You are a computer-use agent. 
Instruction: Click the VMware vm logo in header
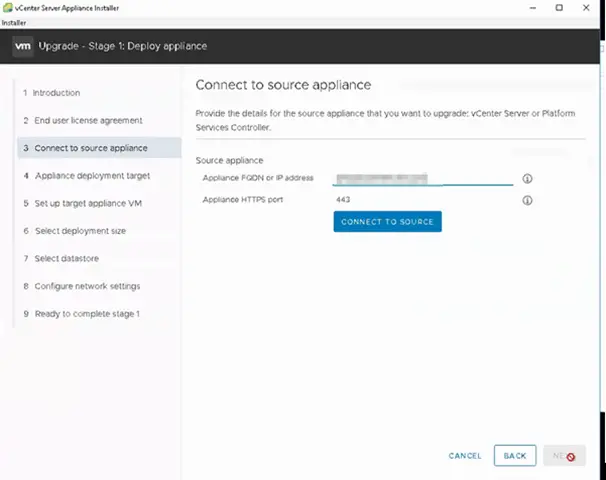click(22, 46)
